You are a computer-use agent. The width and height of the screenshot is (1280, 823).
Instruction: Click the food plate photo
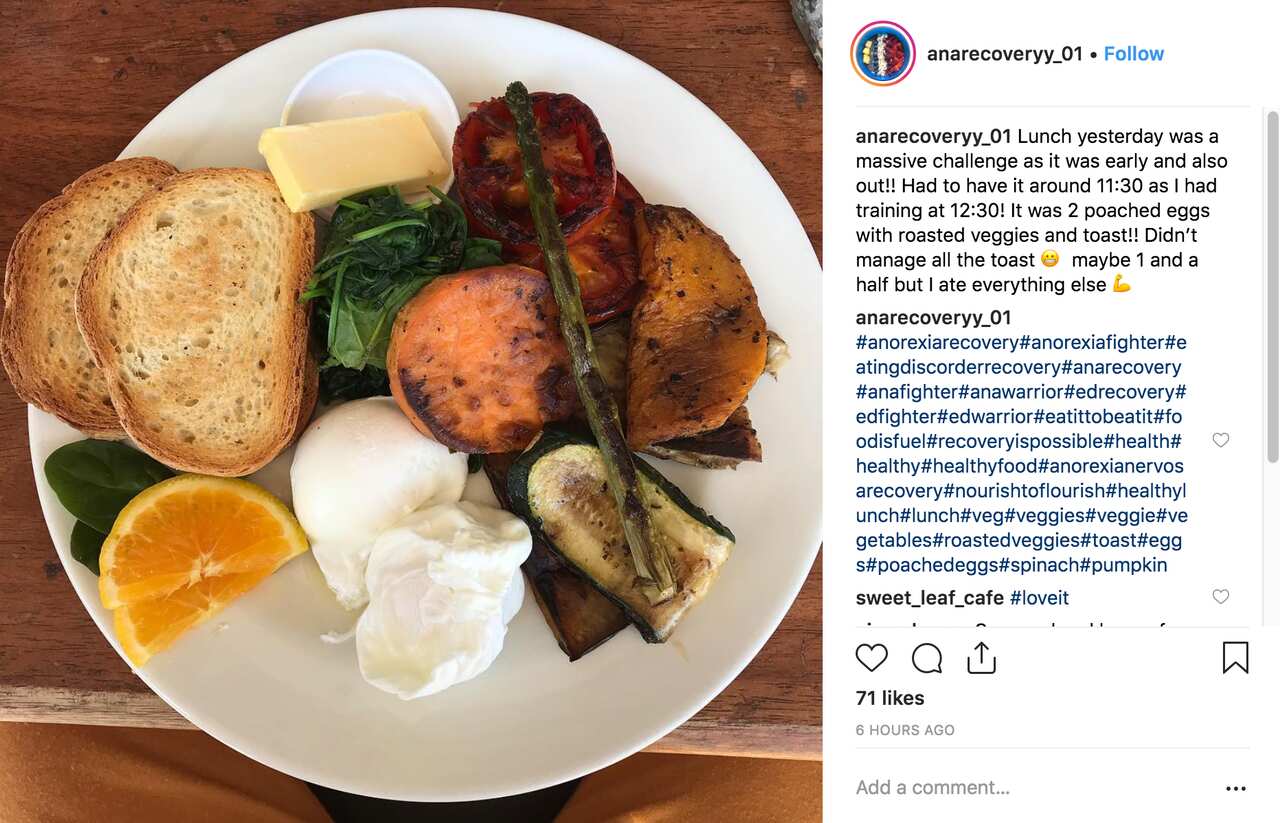coord(411,411)
